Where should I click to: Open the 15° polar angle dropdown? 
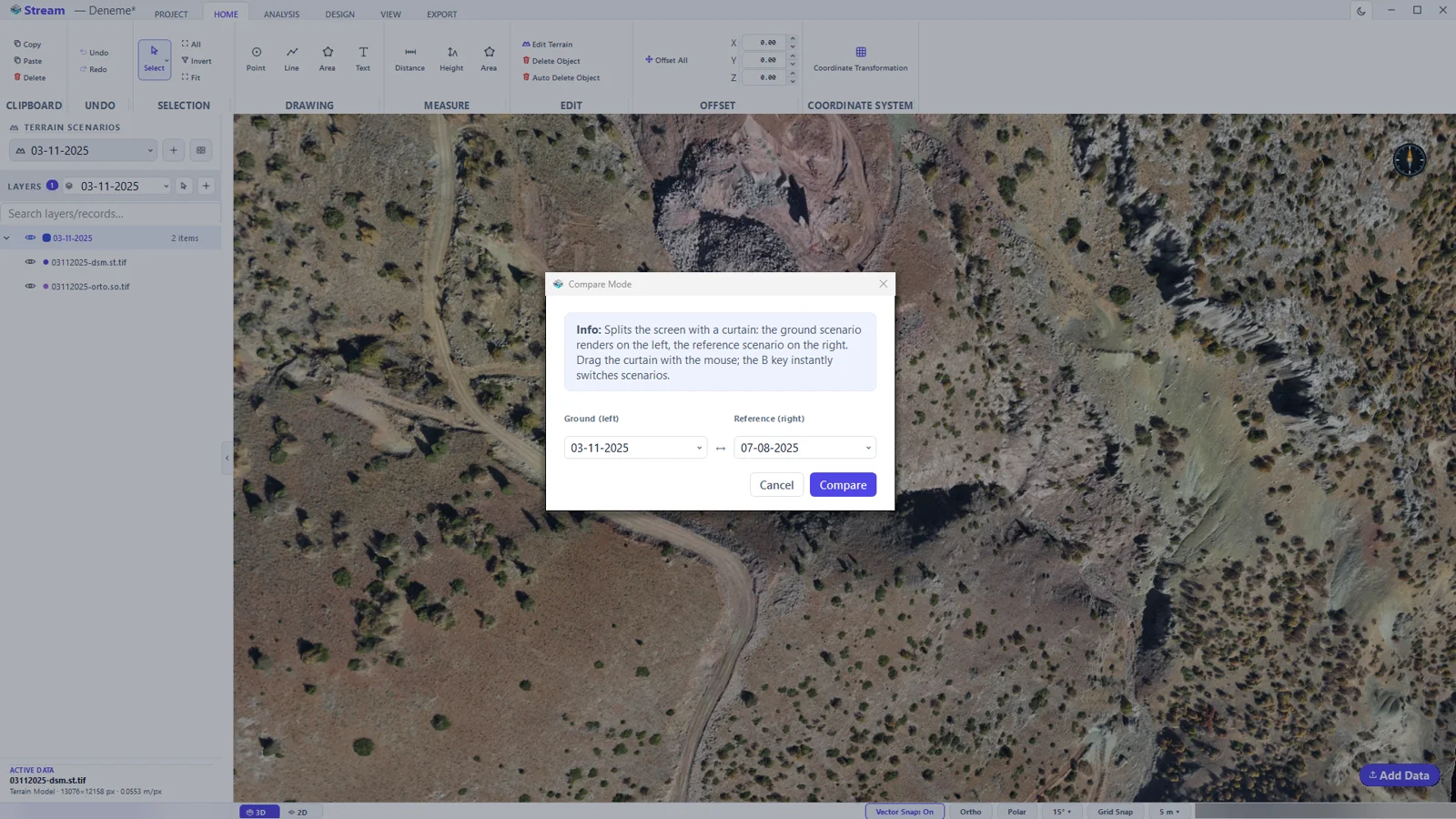point(1062,812)
